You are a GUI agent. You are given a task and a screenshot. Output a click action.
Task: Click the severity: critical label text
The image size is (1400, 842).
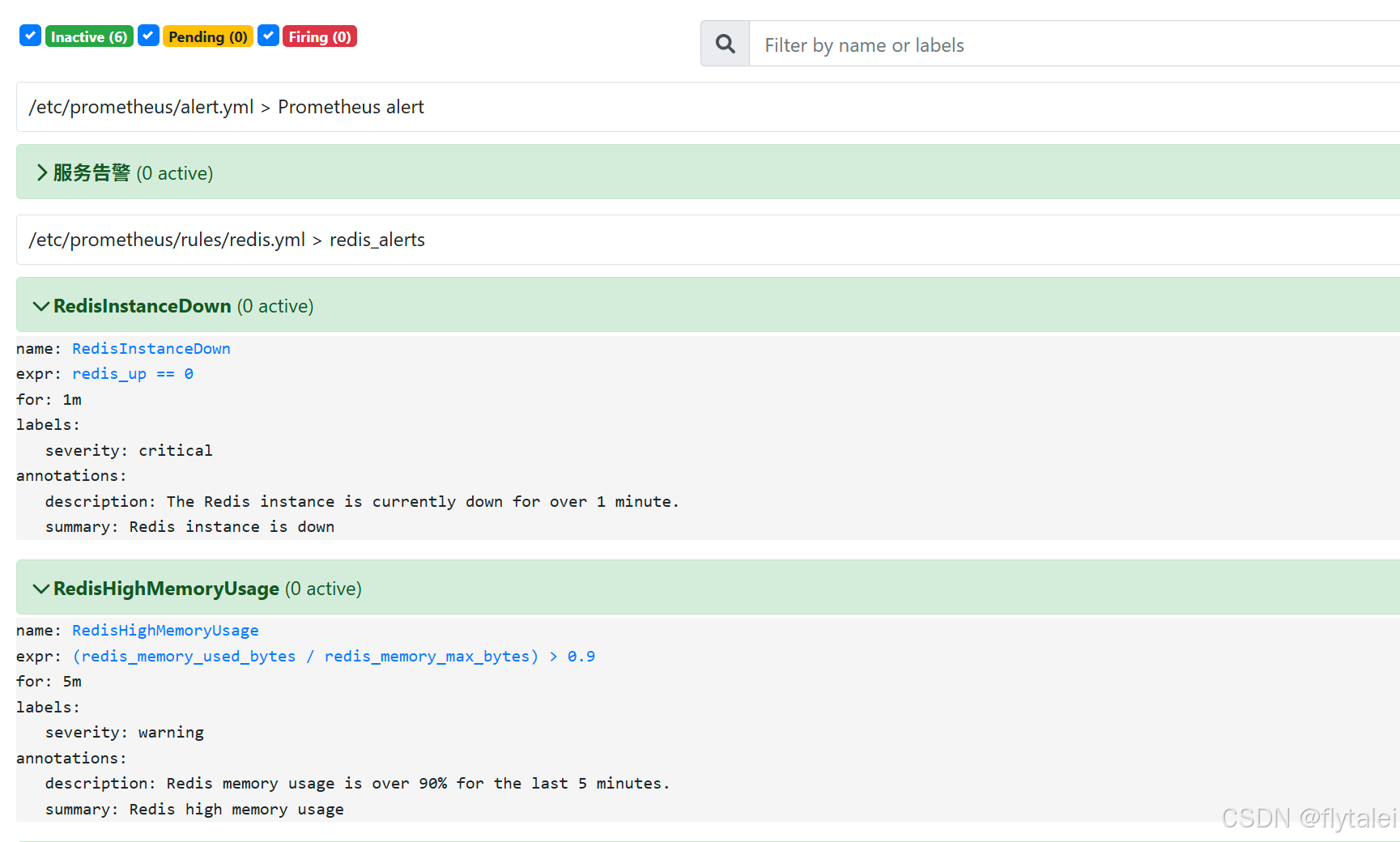pyautogui.click(x=129, y=450)
